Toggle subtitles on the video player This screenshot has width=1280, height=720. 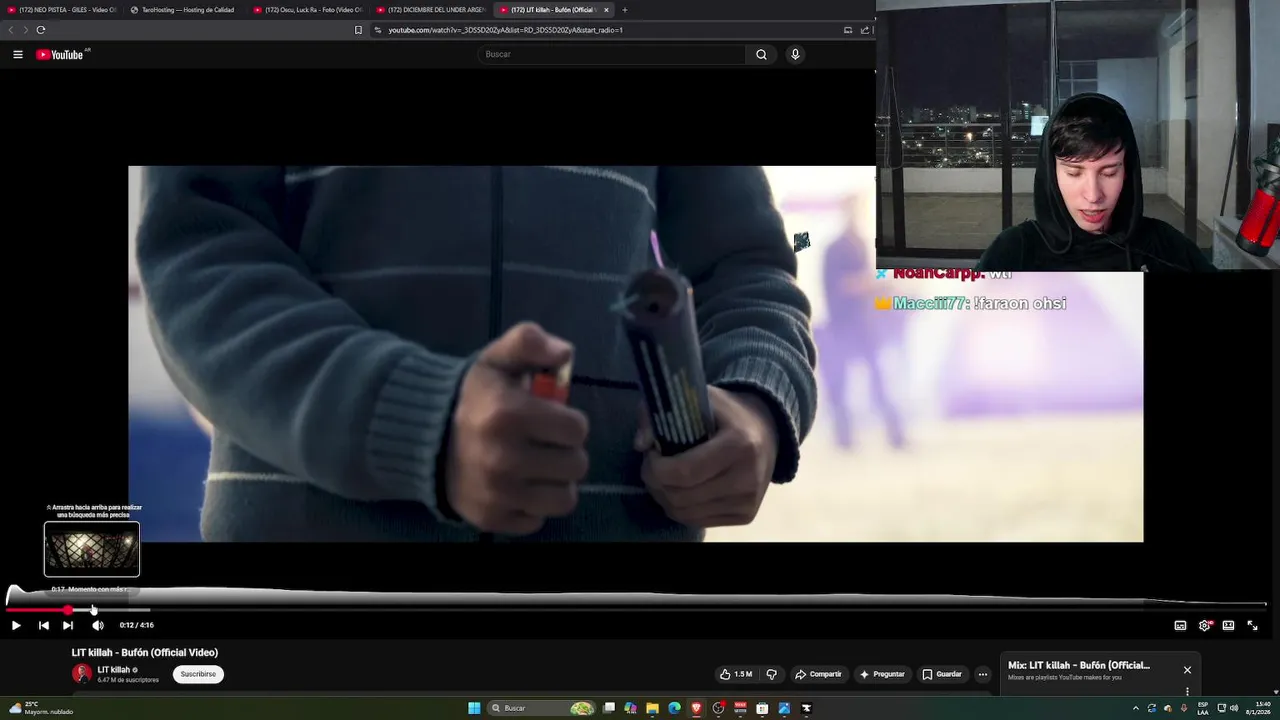(x=1180, y=625)
